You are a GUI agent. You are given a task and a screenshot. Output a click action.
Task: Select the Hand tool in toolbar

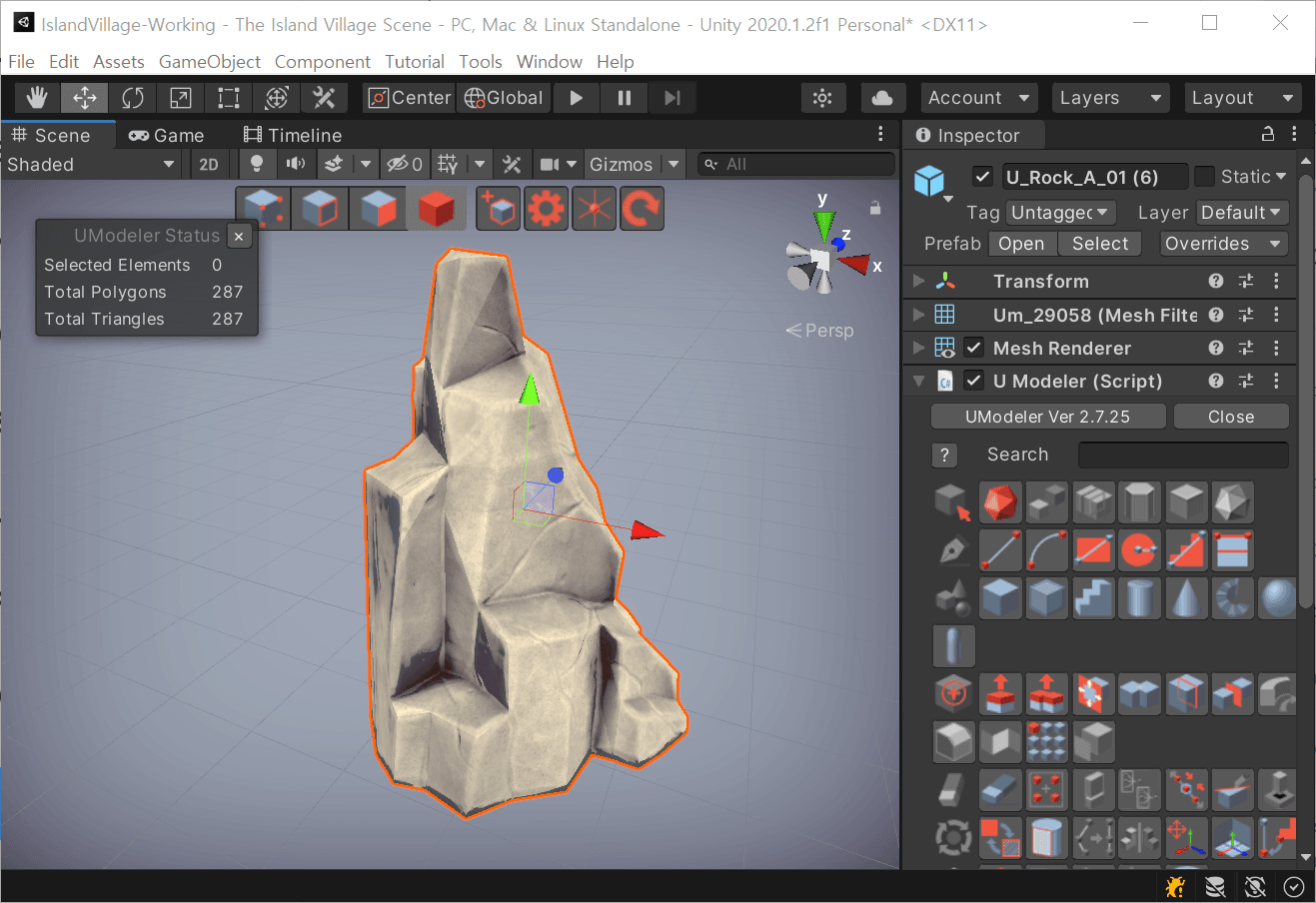pyautogui.click(x=37, y=98)
